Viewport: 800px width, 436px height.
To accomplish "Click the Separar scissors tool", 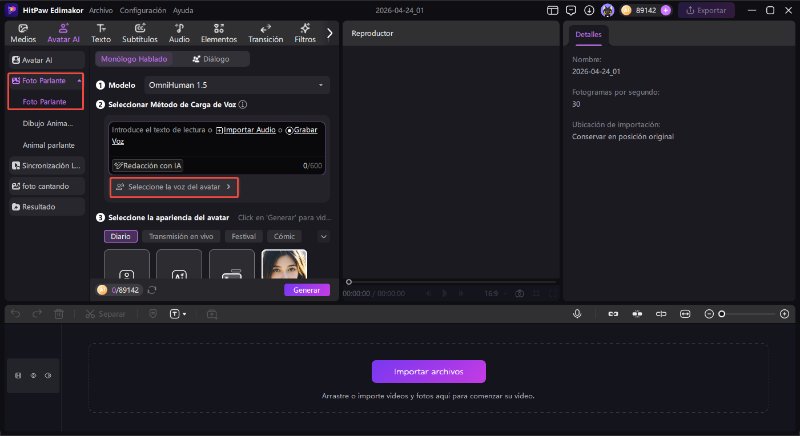I will click(105, 314).
